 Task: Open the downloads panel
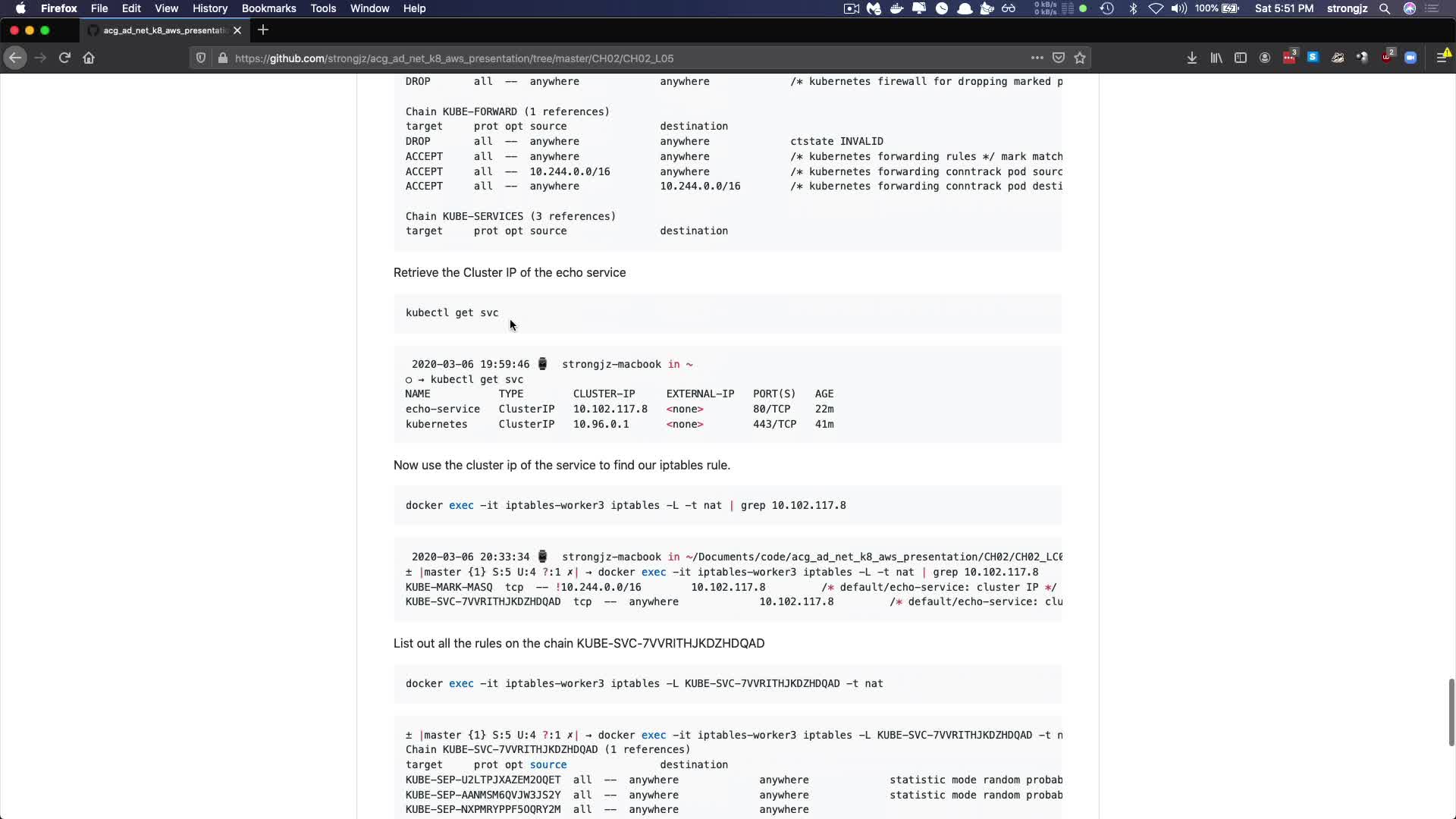(1191, 58)
